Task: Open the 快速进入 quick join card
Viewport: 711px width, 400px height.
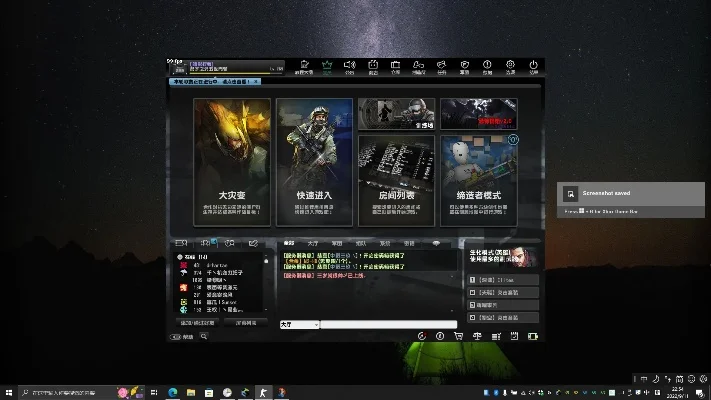Action: (314, 162)
